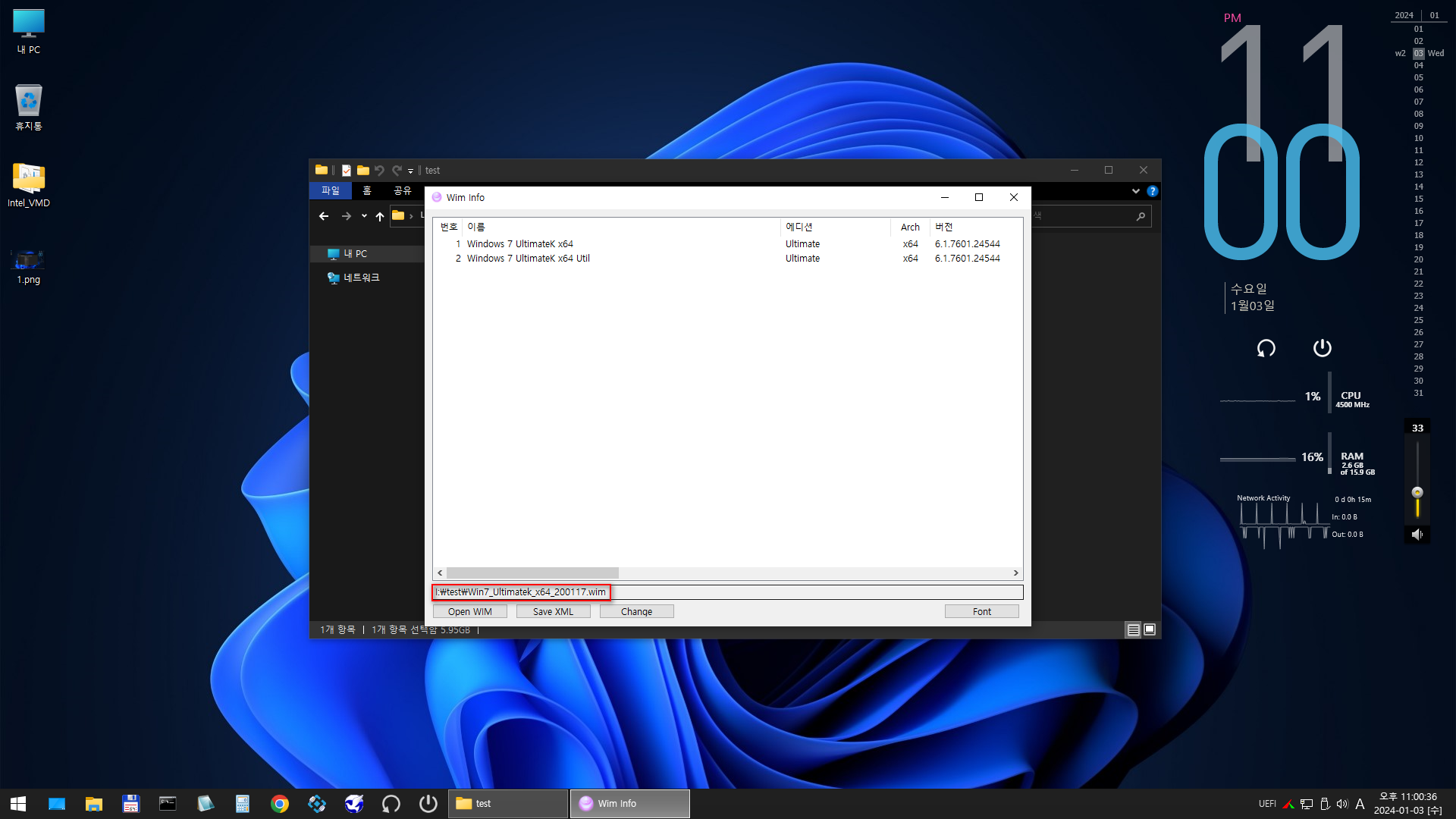Click the desktop volume slider knob
This screenshot has height=819, width=1456.
[x=1417, y=492]
